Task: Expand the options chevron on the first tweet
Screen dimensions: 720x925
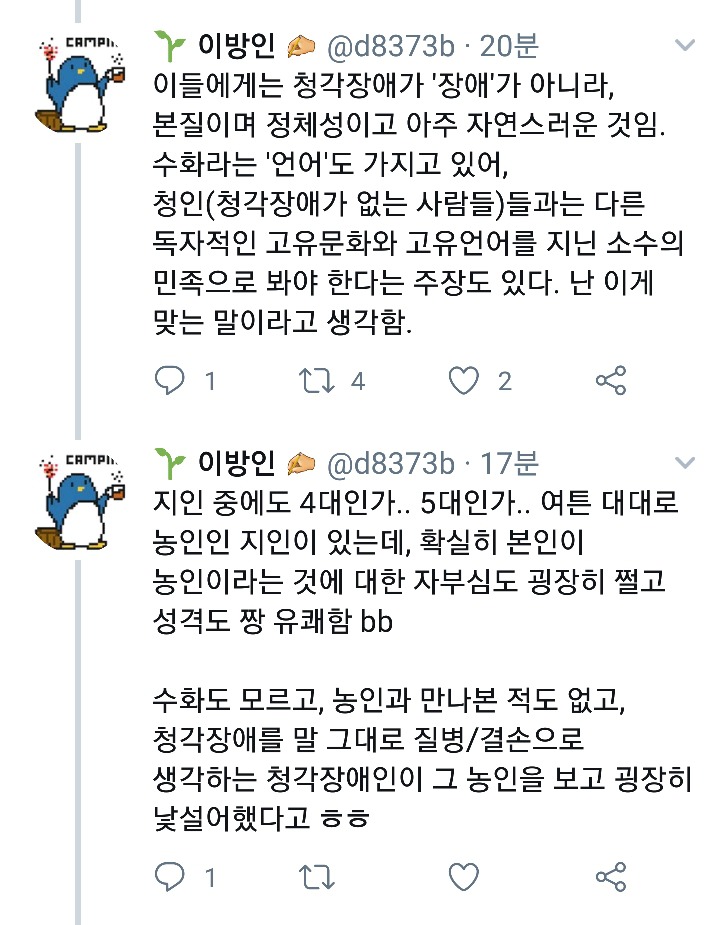Action: pyautogui.click(x=684, y=44)
